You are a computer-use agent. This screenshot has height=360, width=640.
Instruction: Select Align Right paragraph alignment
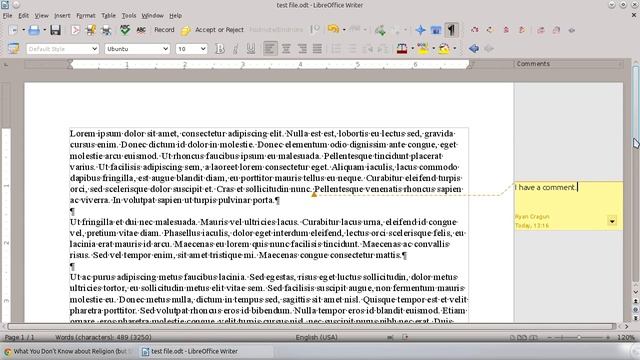(302, 49)
